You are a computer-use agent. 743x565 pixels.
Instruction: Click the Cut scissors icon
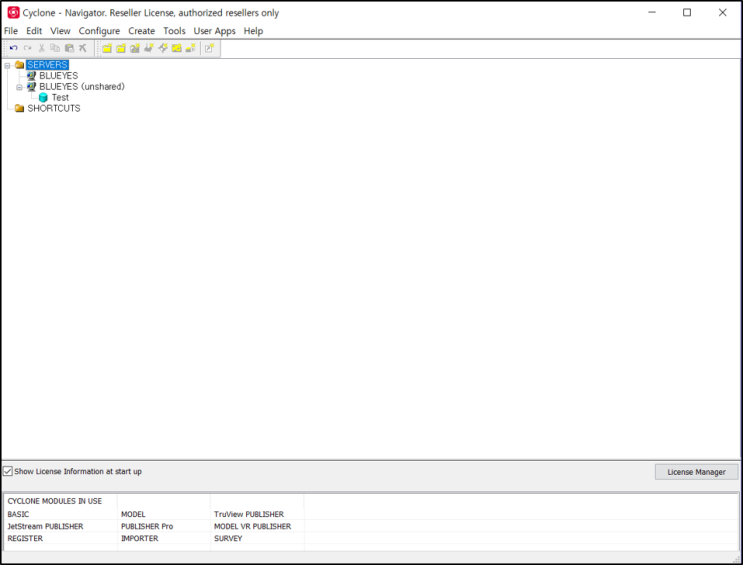(41, 48)
